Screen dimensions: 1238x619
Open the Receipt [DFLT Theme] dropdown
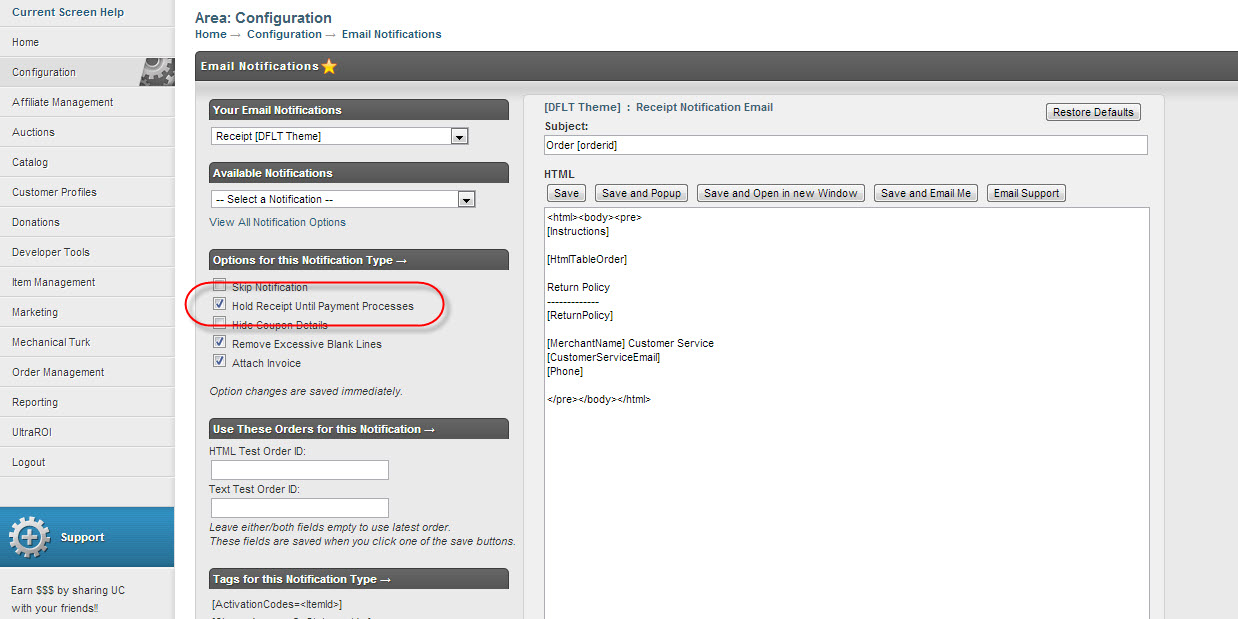(340, 136)
